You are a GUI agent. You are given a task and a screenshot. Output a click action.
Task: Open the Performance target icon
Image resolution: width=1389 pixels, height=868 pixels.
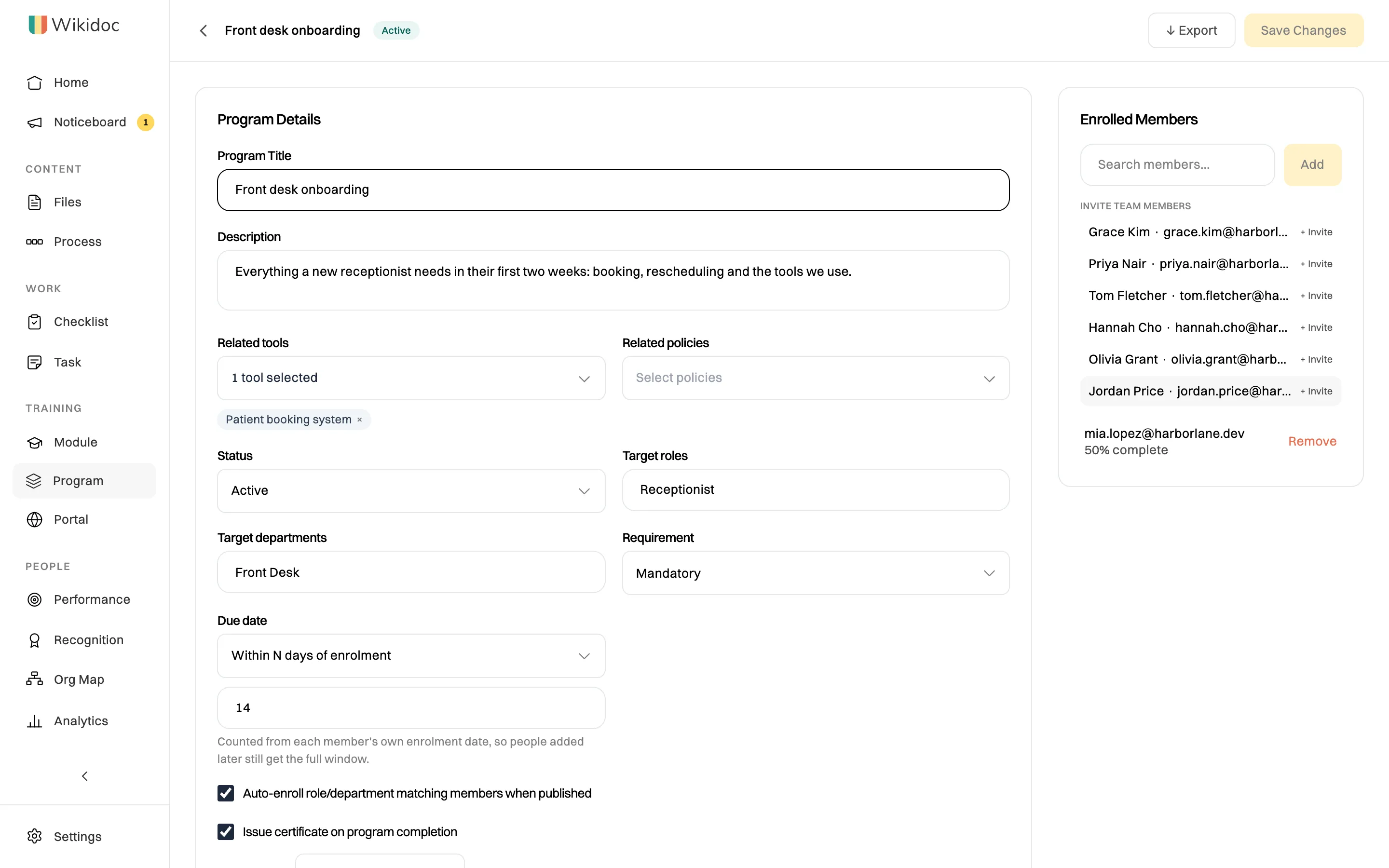point(34,600)
